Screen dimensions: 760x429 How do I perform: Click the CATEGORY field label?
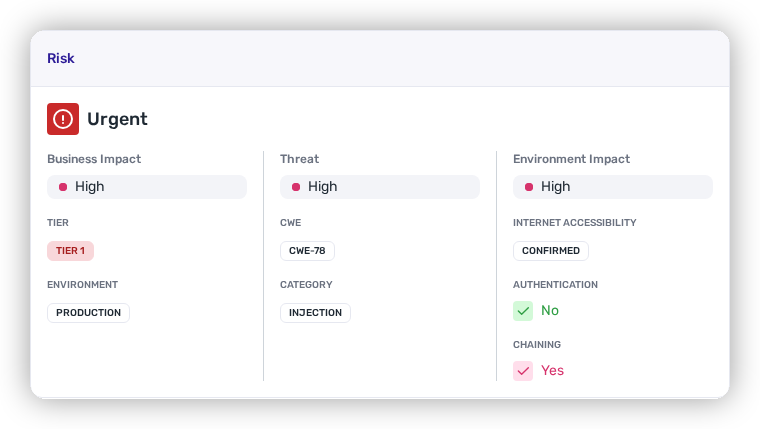(x=306, y=285)
